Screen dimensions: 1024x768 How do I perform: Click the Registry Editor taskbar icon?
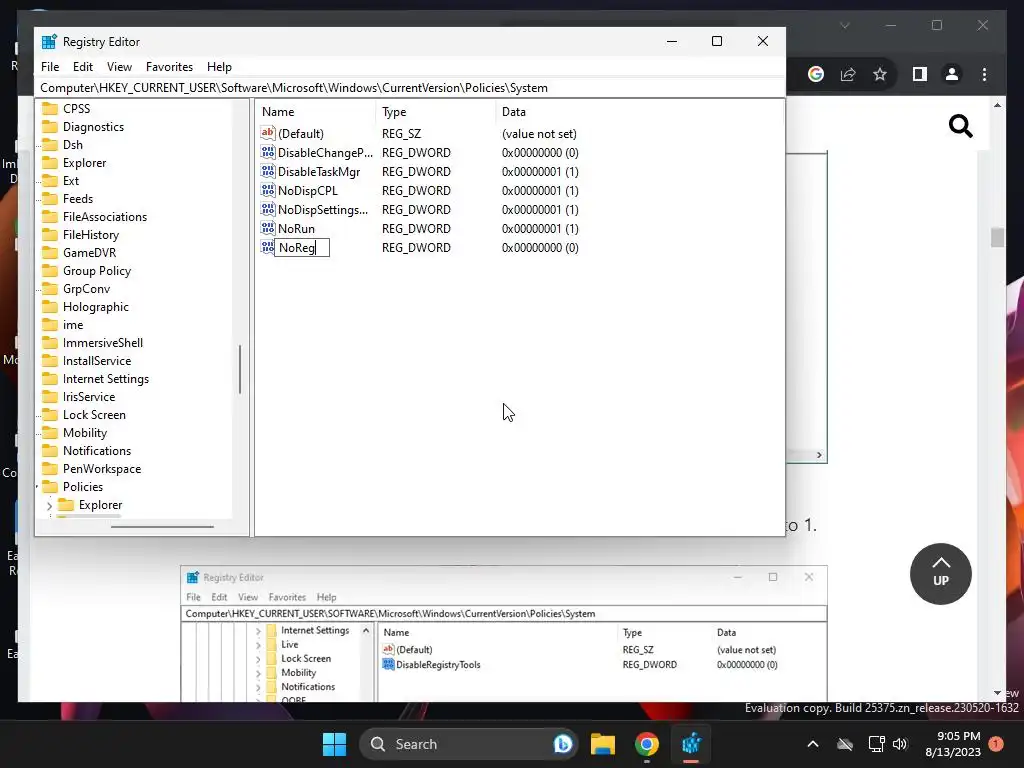pyautogui.click(x=691, y=744)
